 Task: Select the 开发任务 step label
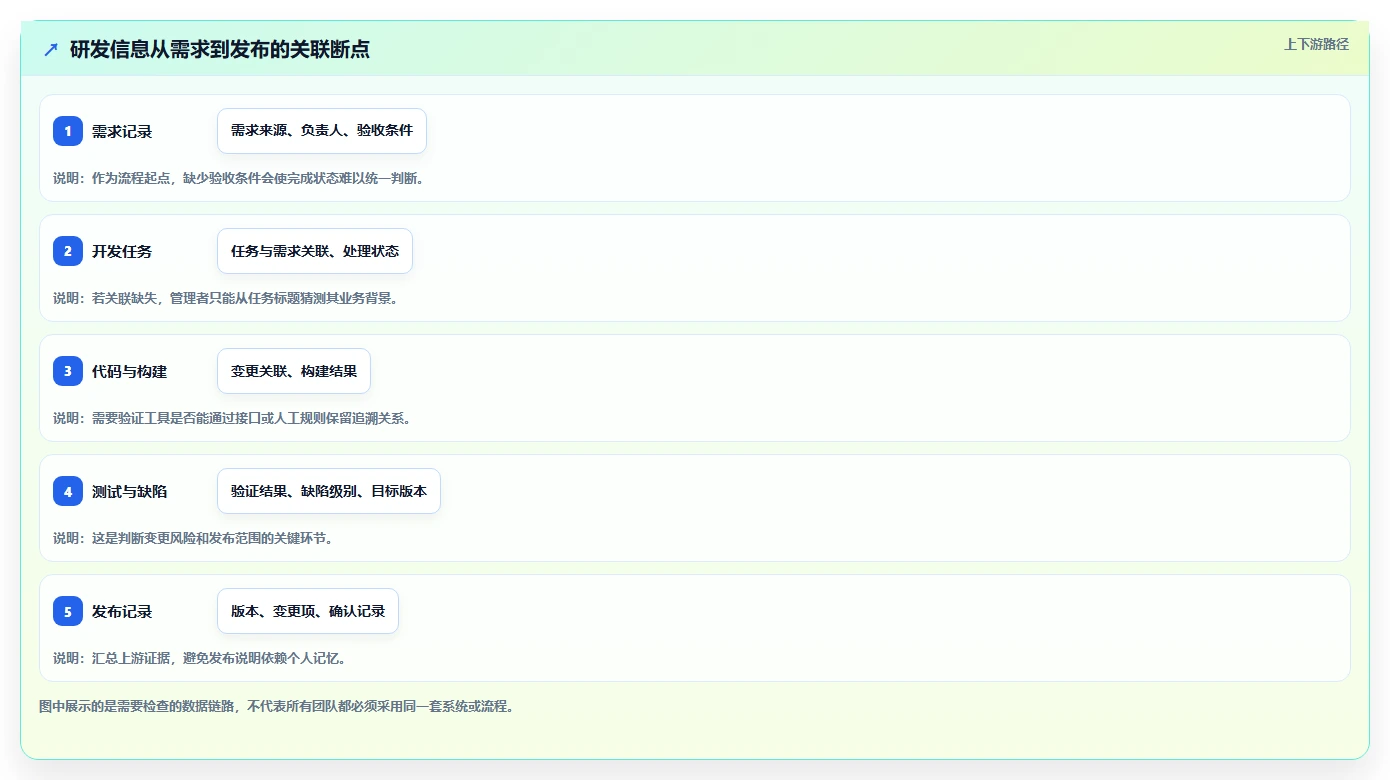click(122, 251)
